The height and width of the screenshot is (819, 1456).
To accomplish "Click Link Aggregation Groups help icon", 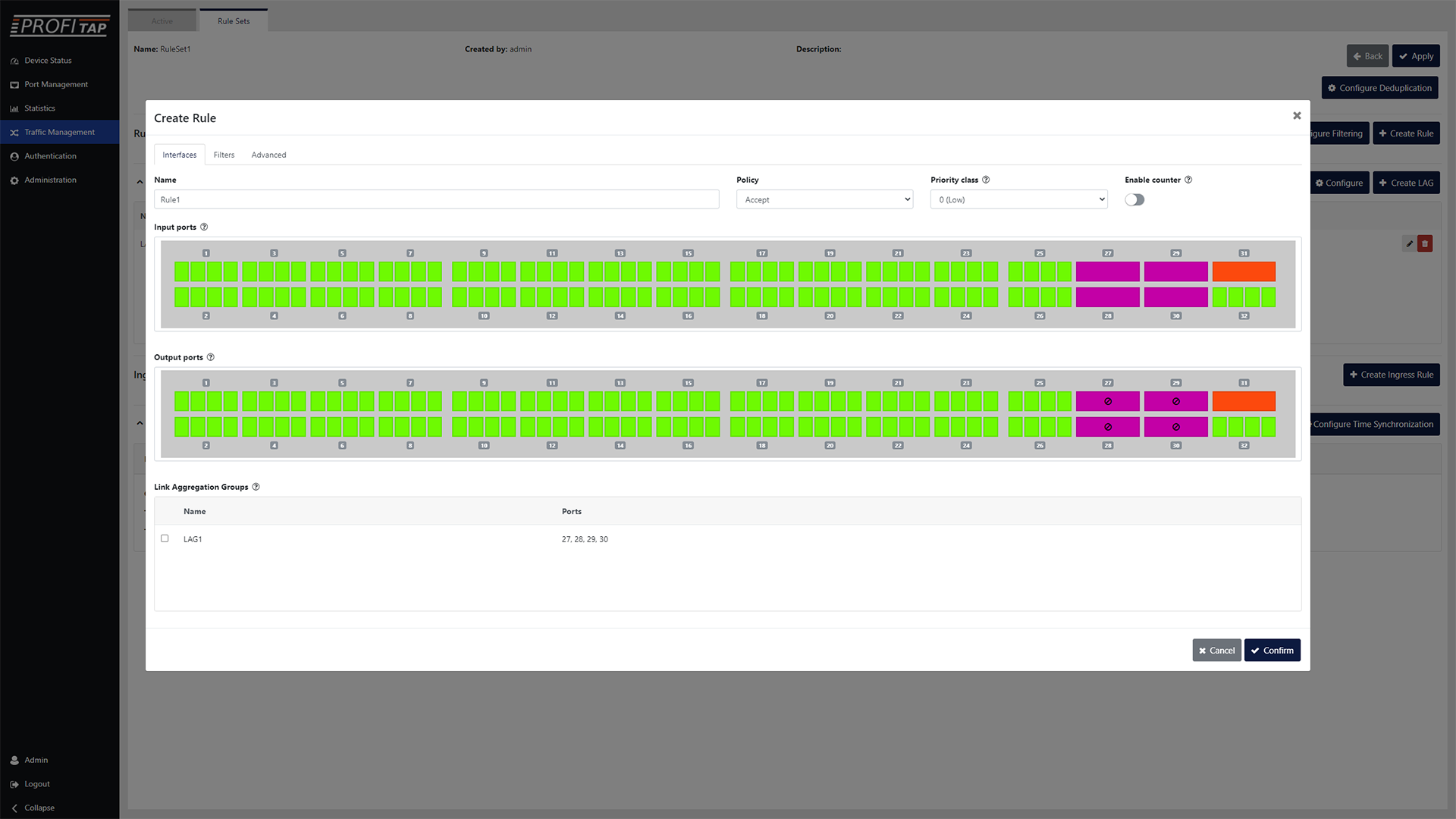I will (x=256, y=487).
